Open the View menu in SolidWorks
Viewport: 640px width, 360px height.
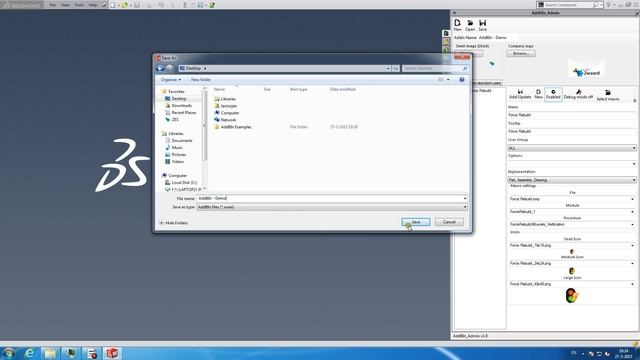tap(65, 5)
